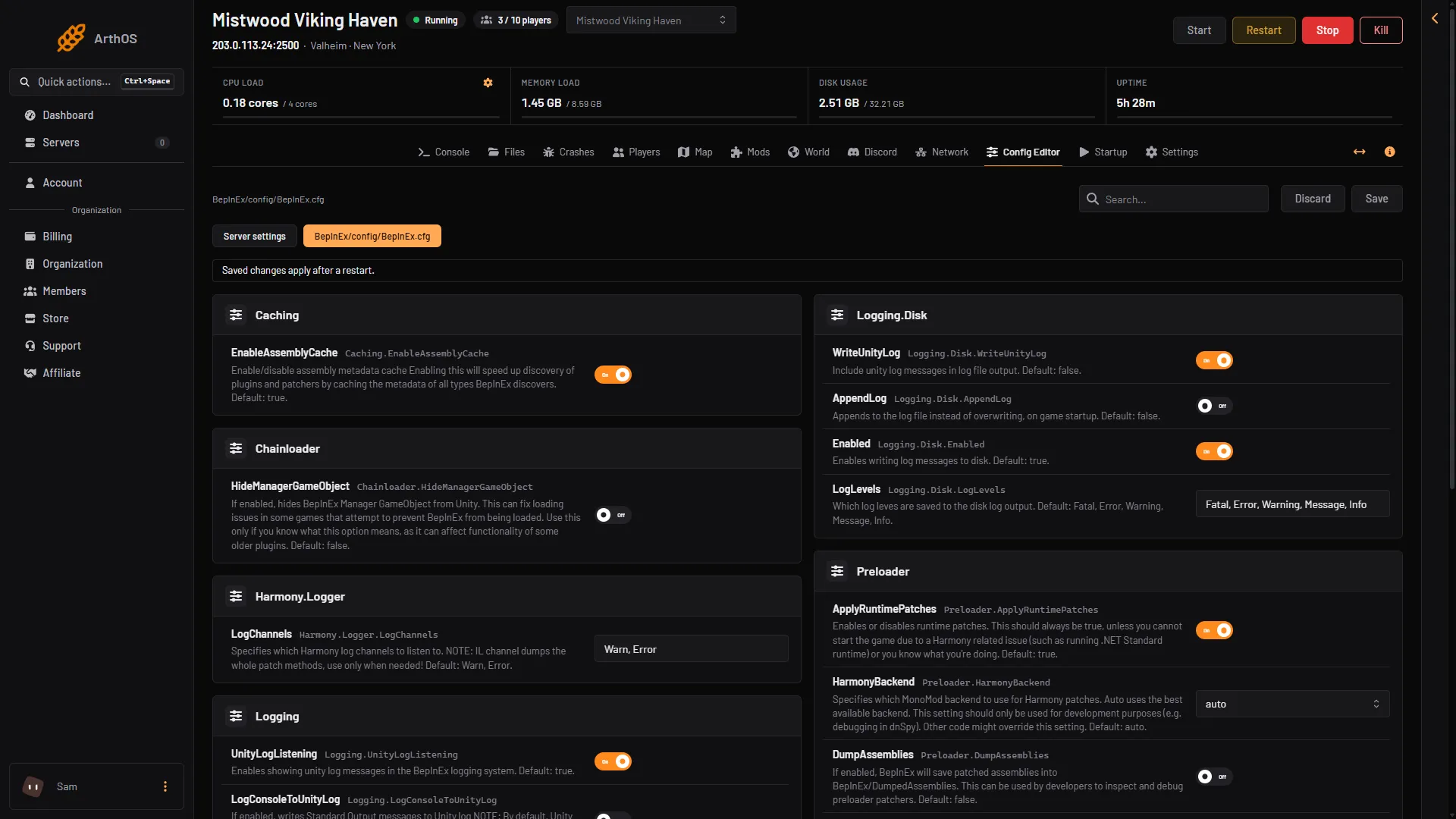Open the Network tab
Screen dimensions: 1456x819
942,152
